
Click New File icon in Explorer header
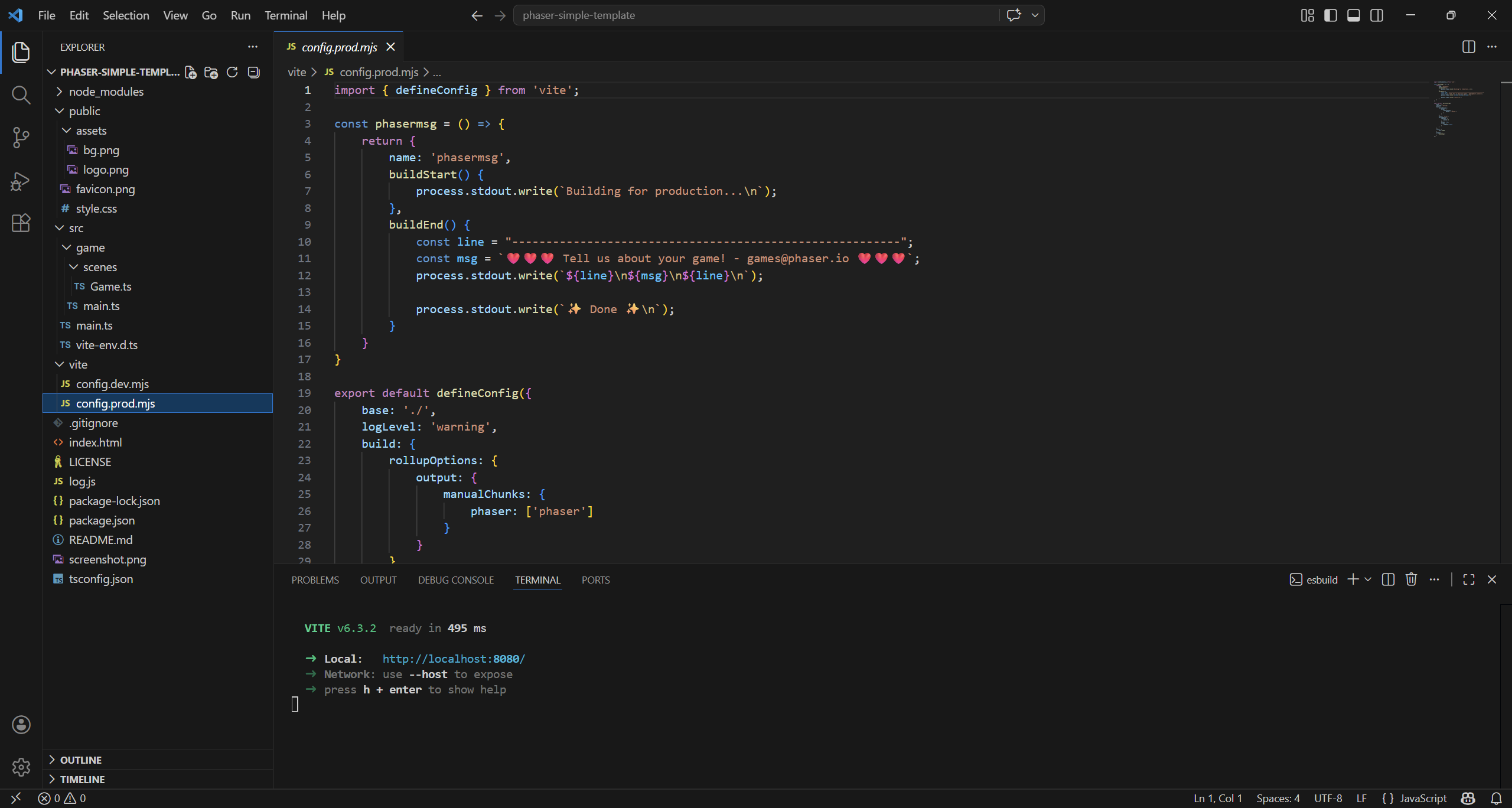[x=190, y=72]
